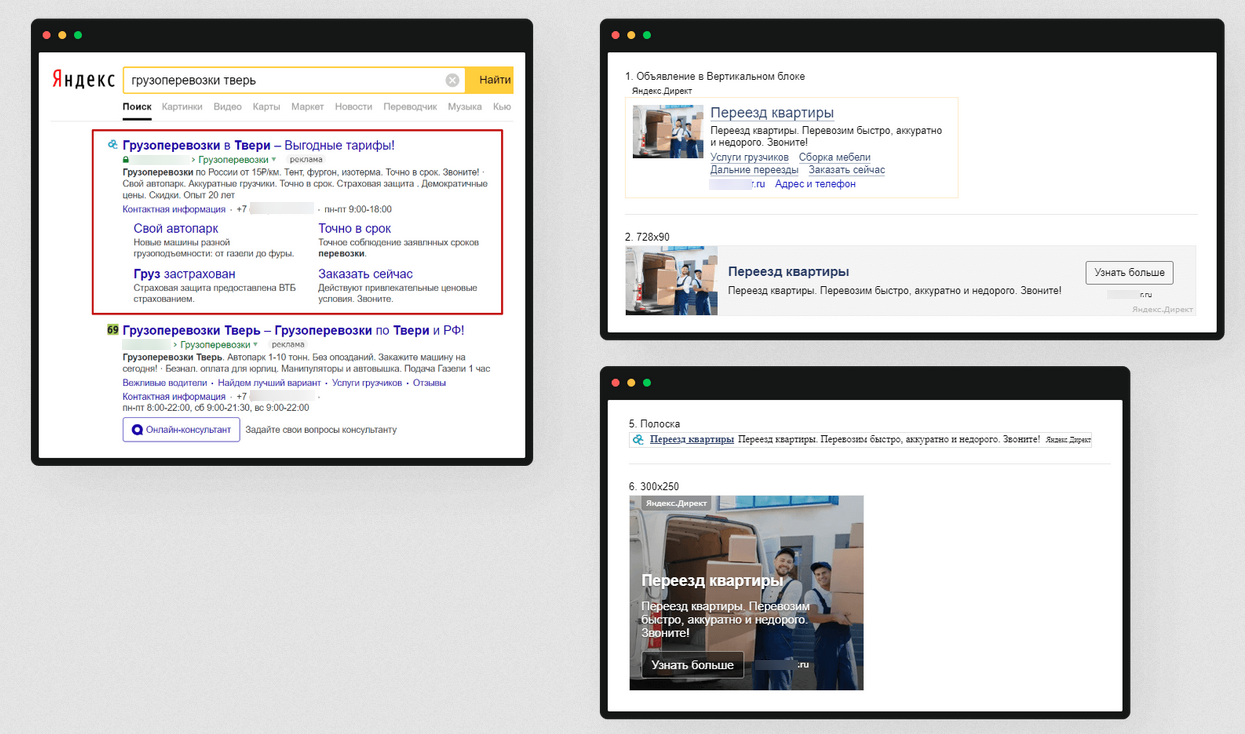Click the Отзывы link
Screen dimensions: 1245x734
pyautogui.click(x=429, y=383)
